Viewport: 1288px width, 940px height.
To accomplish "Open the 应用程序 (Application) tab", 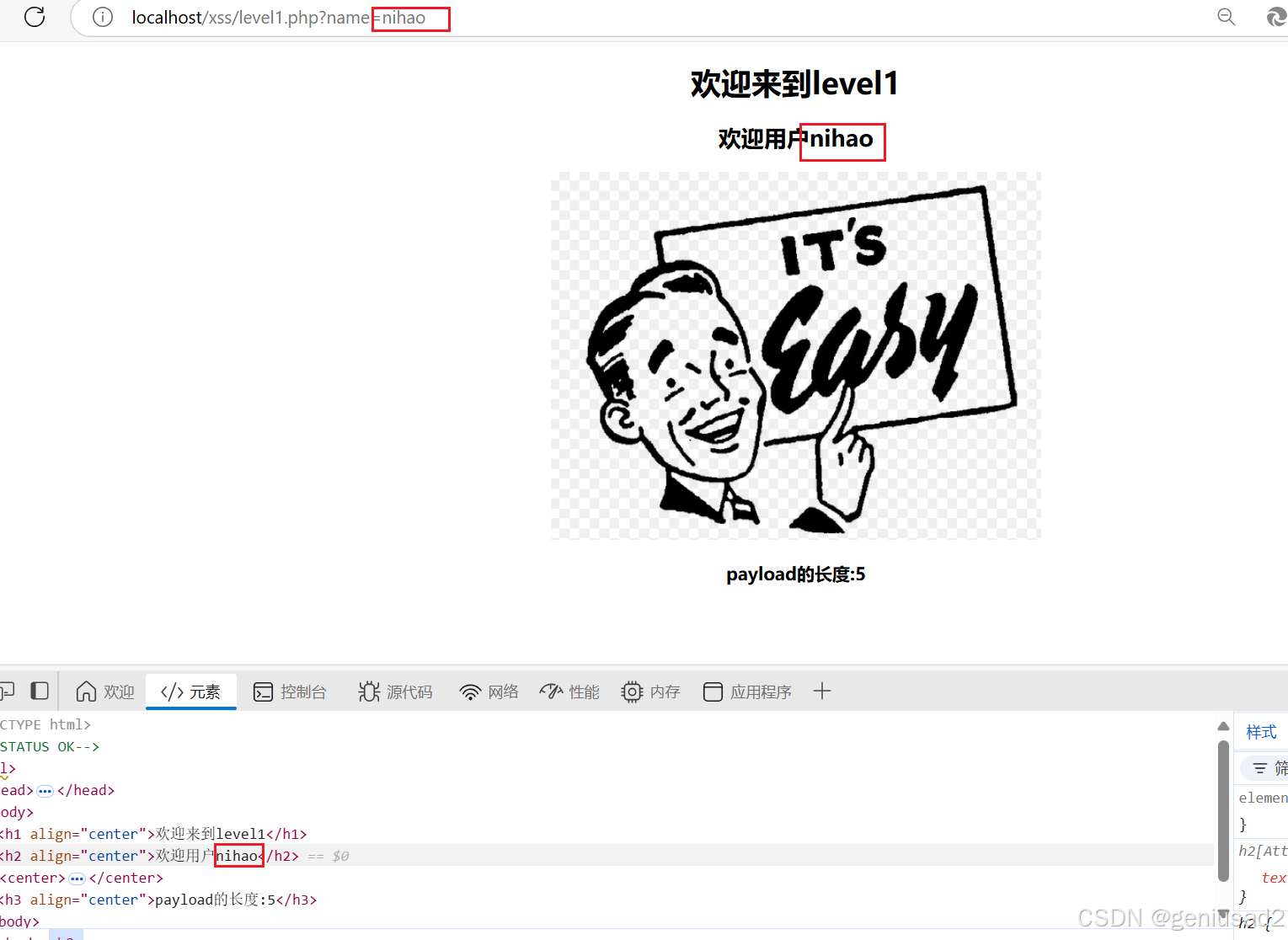I will point(747,692).
